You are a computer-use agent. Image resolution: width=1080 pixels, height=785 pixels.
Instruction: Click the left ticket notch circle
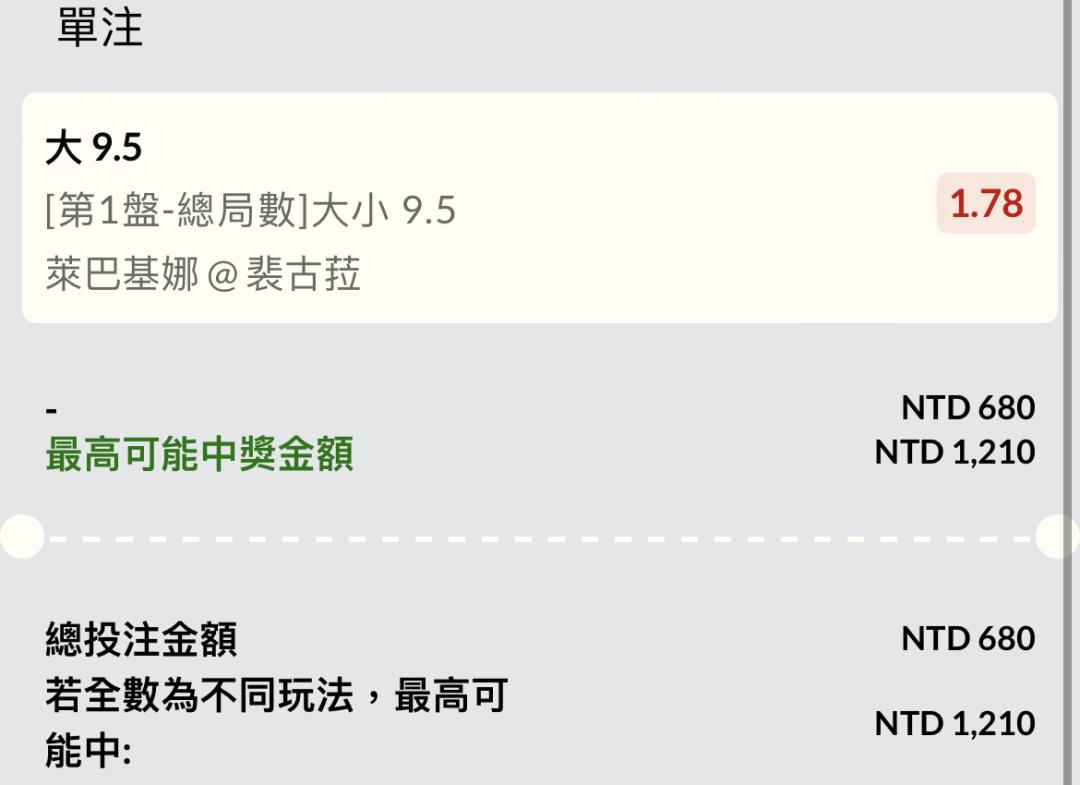(x=20, y=537)
